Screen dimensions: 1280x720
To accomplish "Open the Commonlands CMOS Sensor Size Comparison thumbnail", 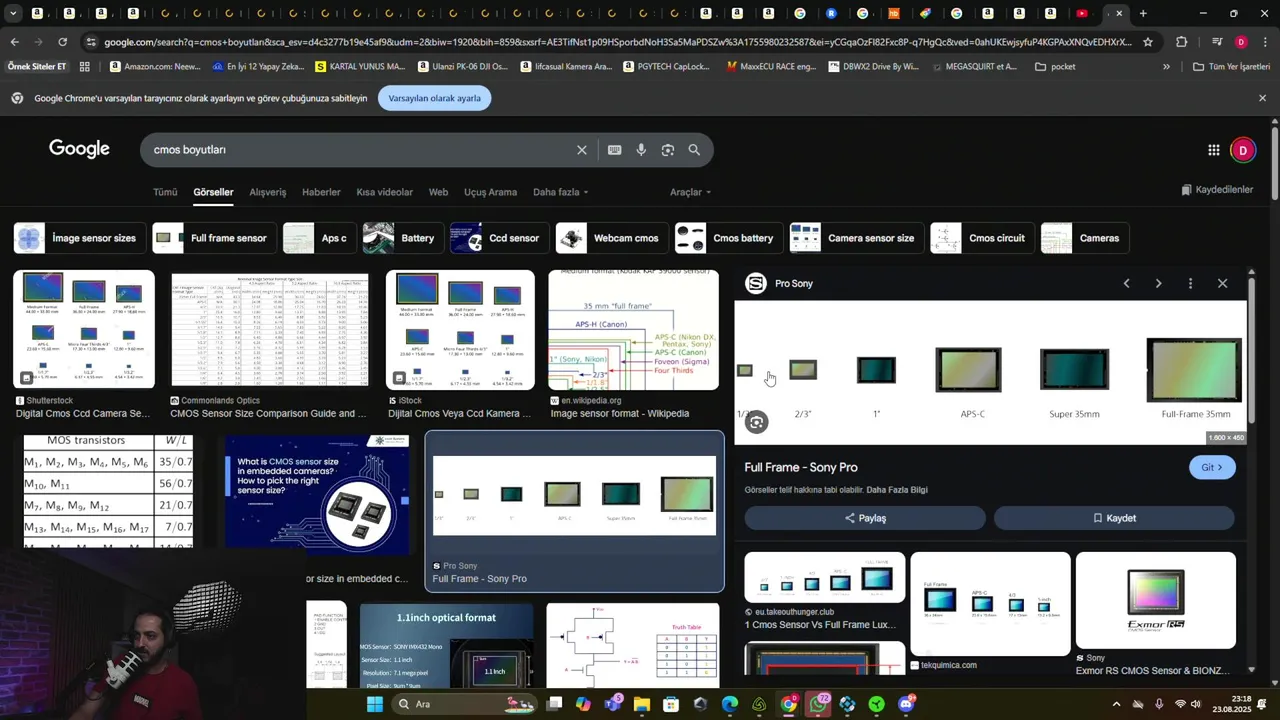I will coord(269,329).
